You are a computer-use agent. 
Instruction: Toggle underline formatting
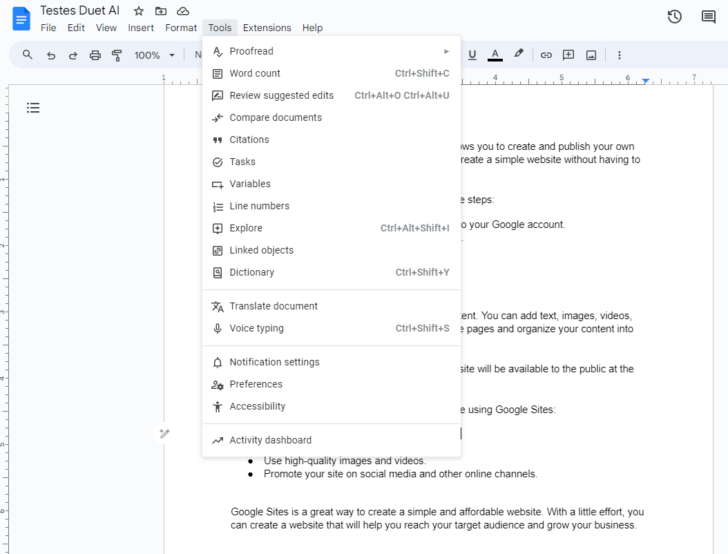[472, 55]
